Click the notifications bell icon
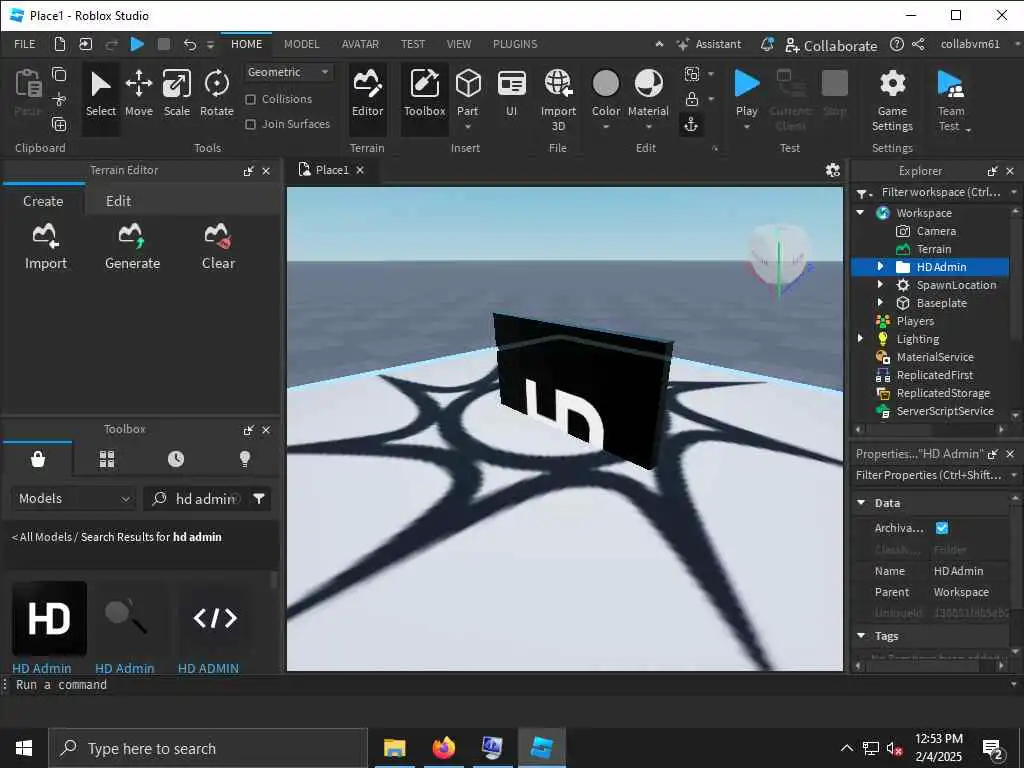 (x=767, y=44)
